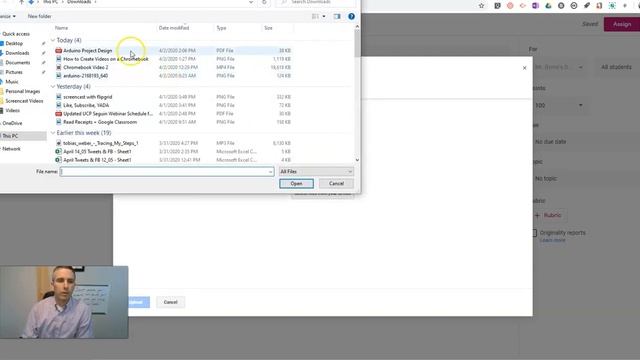Bookmark this page with star icon
This screenshot has width=640, height=360.
tap(482, 6)
